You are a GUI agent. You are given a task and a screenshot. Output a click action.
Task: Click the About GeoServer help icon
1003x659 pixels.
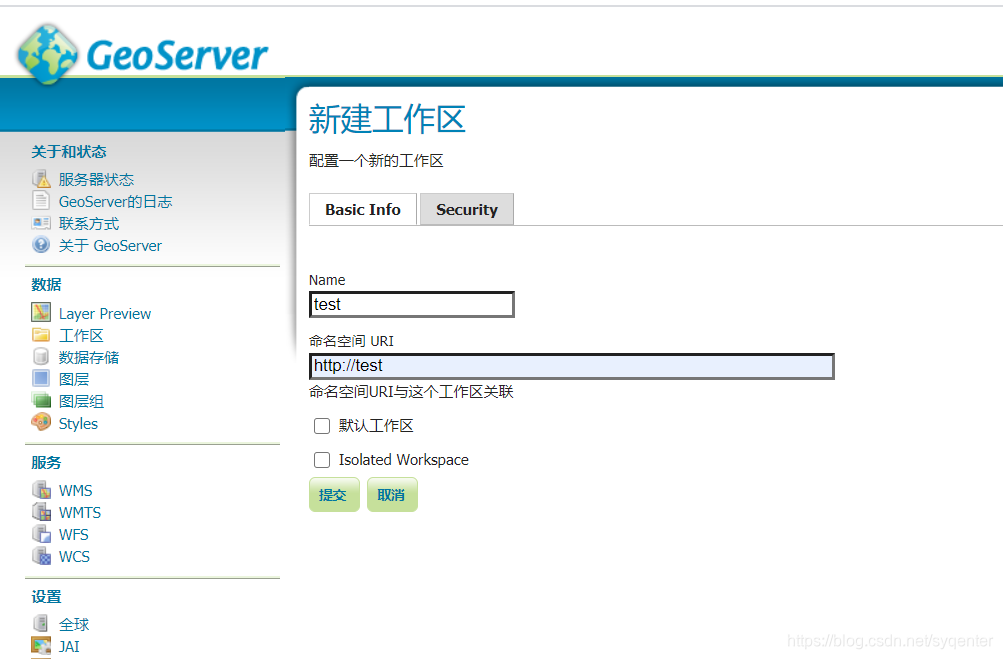coord(41,245)
